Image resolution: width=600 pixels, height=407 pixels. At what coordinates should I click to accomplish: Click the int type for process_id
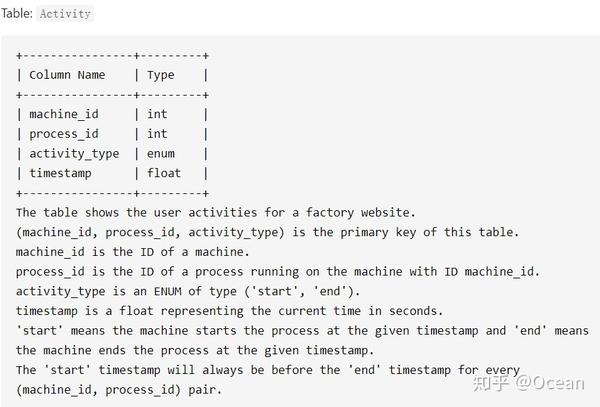pos(157,134)
